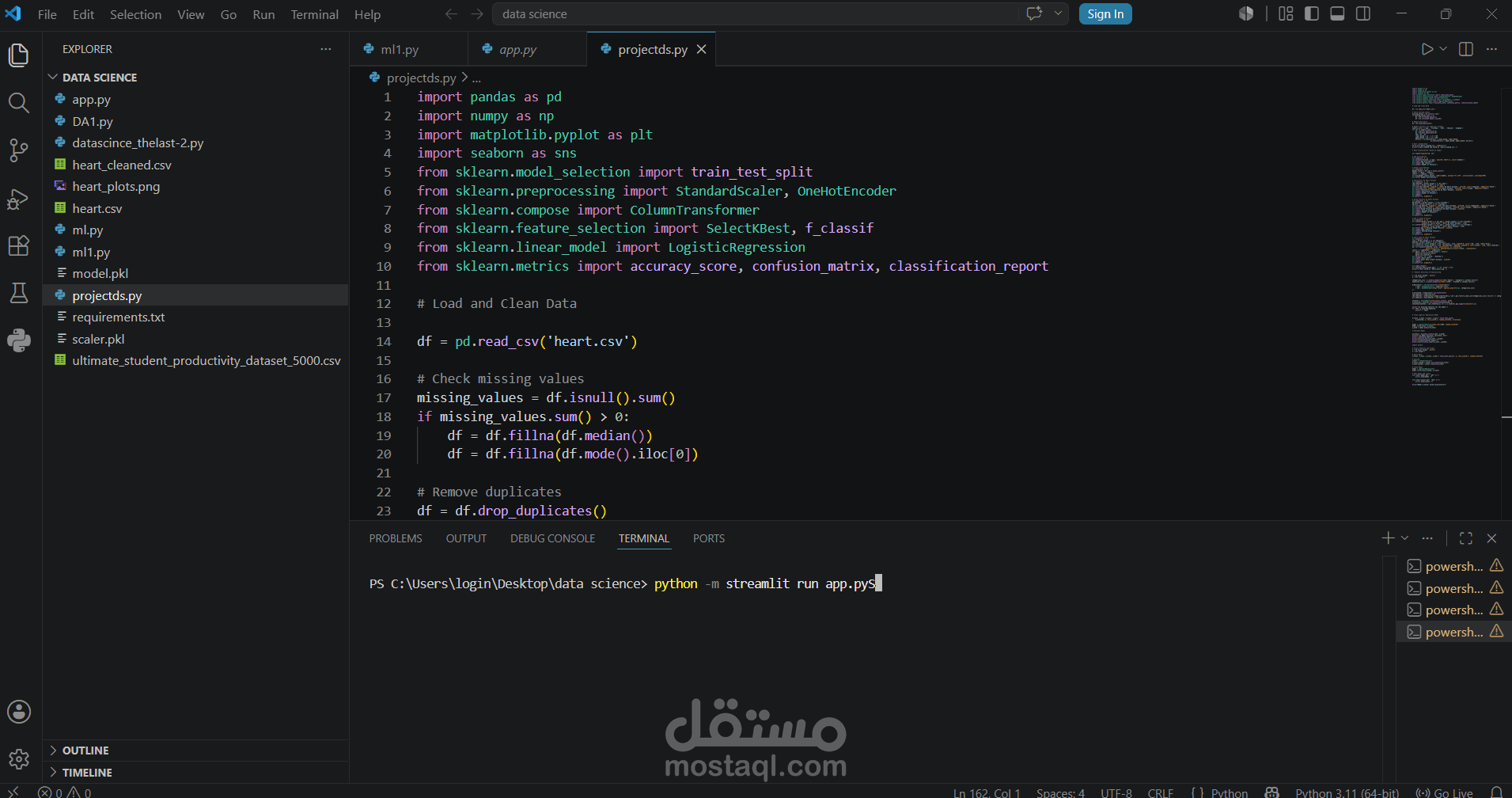Open the Selection menu
Image resolution: width=1512 pixels, height=798 pixels.
[x=135, y=14]
